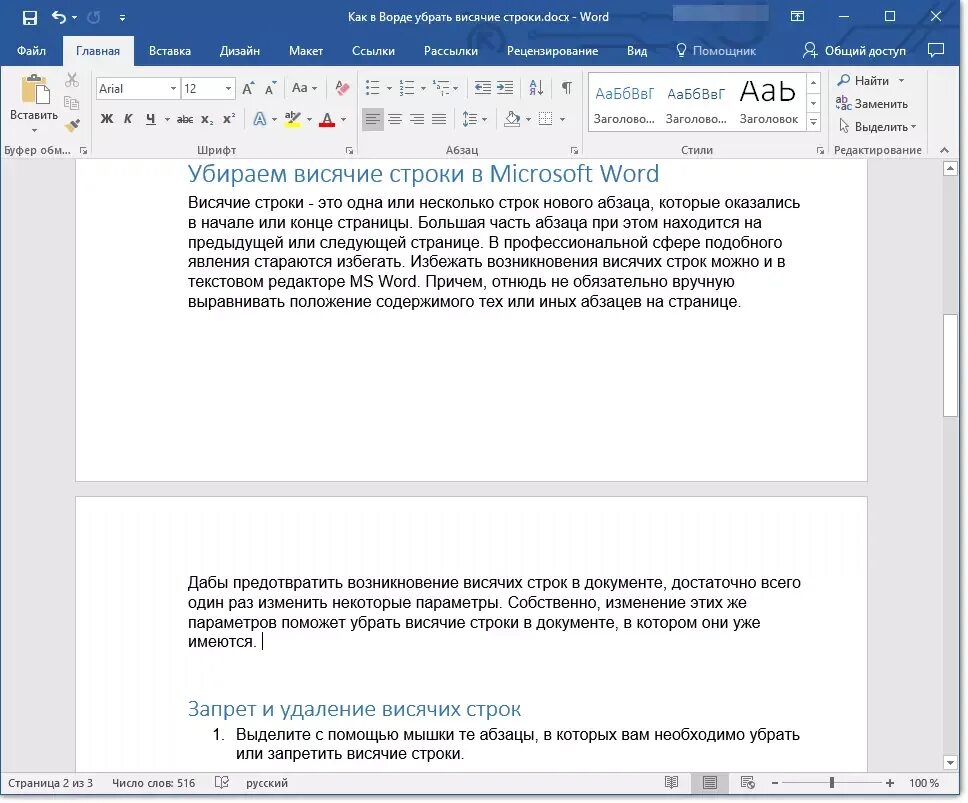Screen dimensions: 968x803
Task: Center-align the paragraph
Action: (x=395, y=119)
